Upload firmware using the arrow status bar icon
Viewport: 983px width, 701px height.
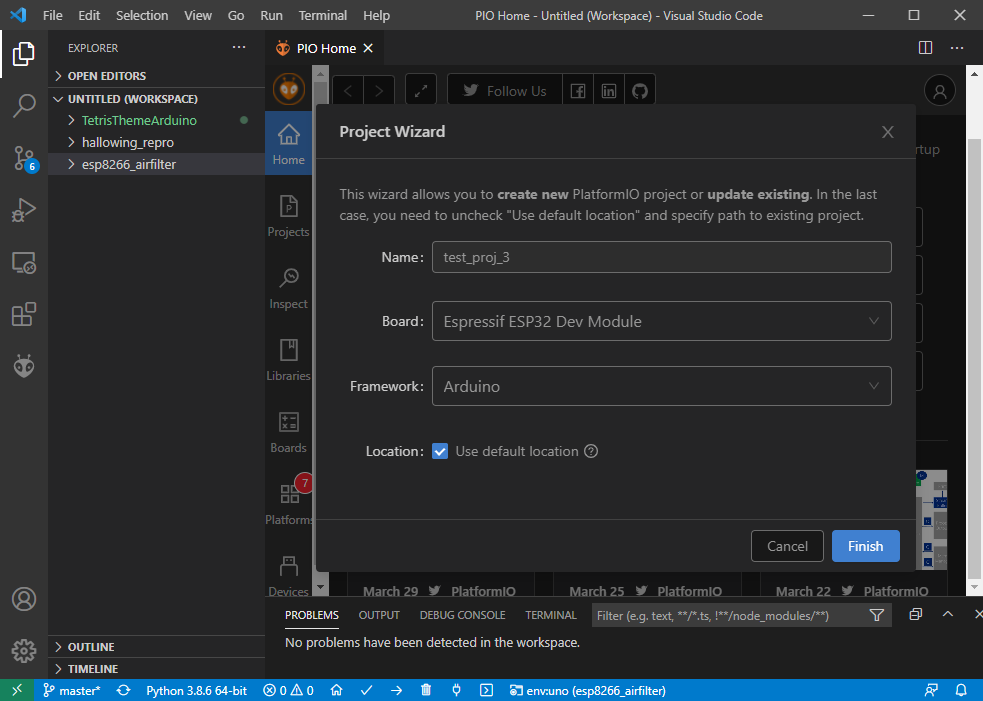point(395,690)
